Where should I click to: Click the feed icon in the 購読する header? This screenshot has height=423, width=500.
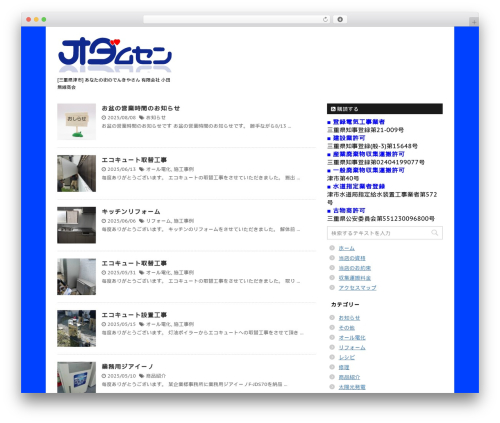333,109
